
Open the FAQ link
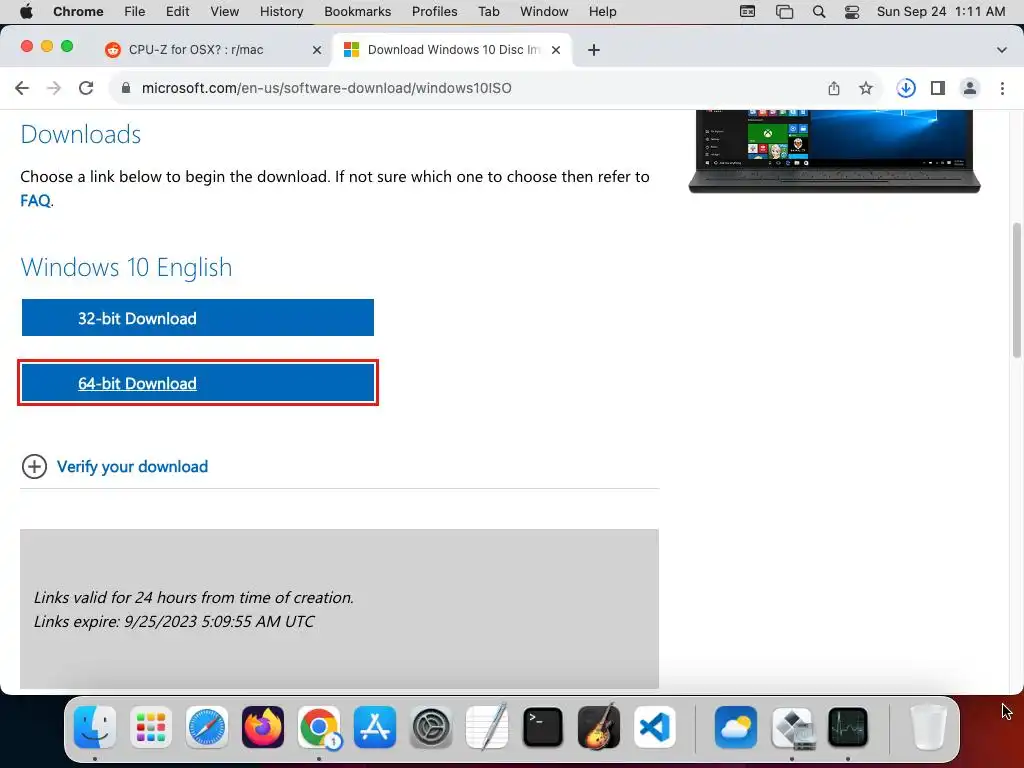coord(35,200)
